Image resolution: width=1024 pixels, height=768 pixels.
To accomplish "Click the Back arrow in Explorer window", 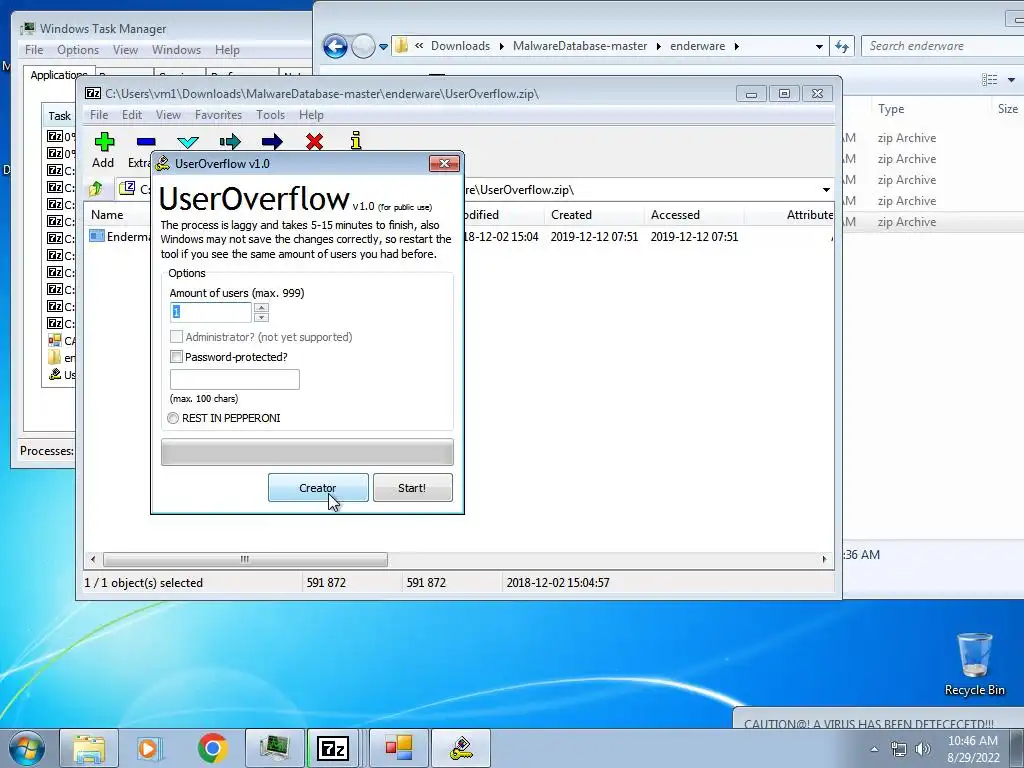I will (x=335, y=46).
